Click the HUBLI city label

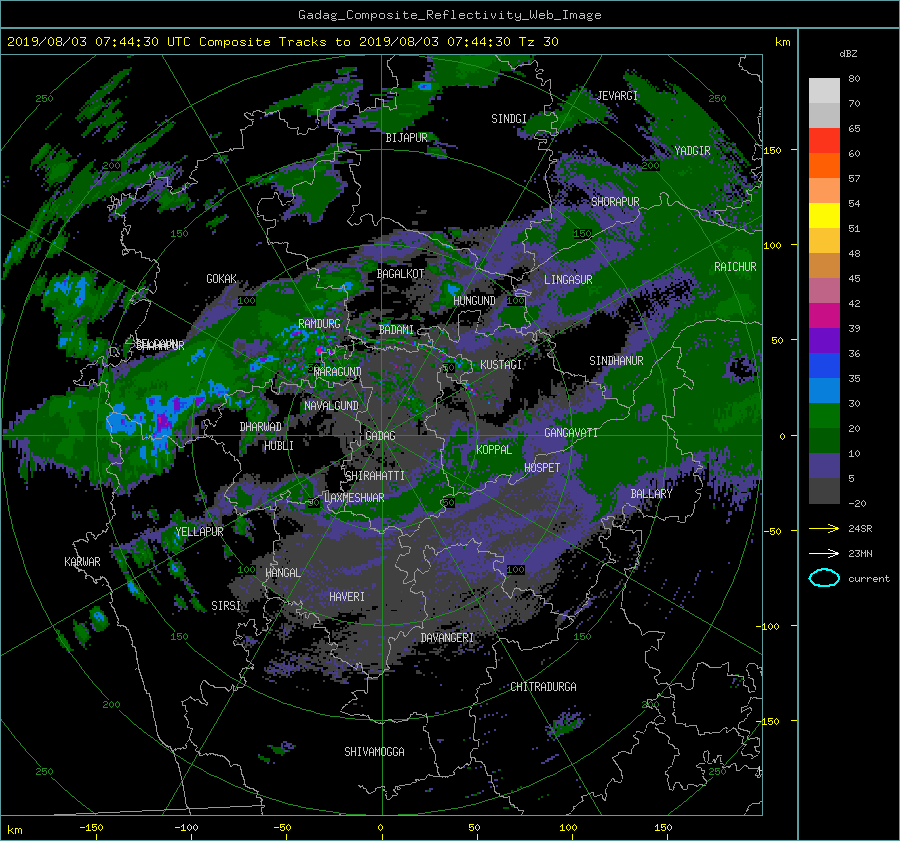click(279, 446)
